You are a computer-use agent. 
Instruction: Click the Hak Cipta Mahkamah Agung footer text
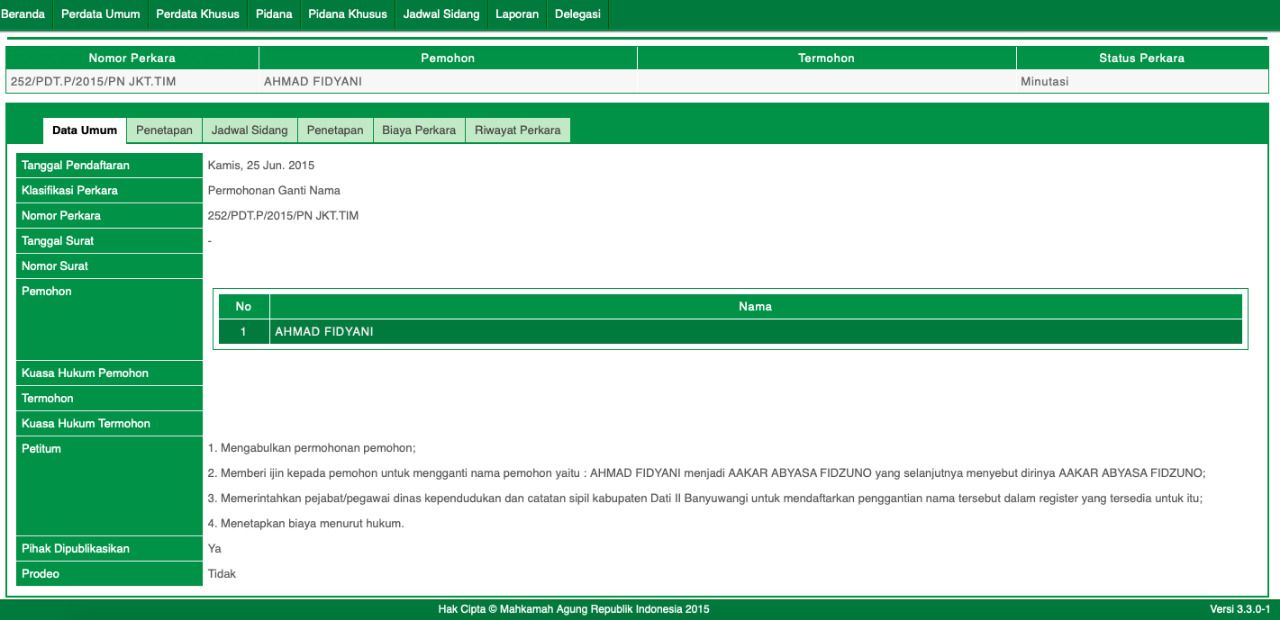click(574, 609)
